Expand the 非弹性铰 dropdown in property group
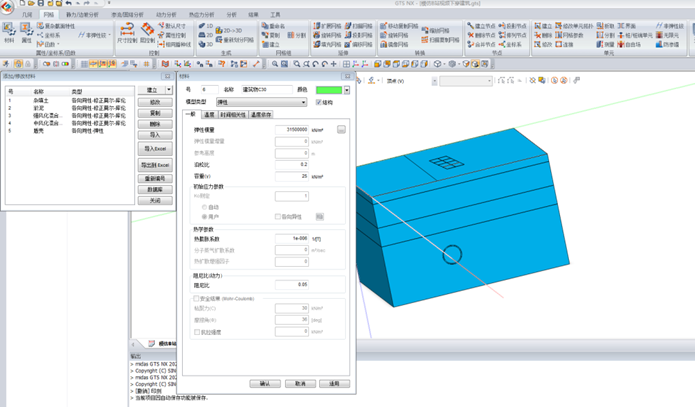The width and height of the screenshot is (695, 407). coord(109,35)
